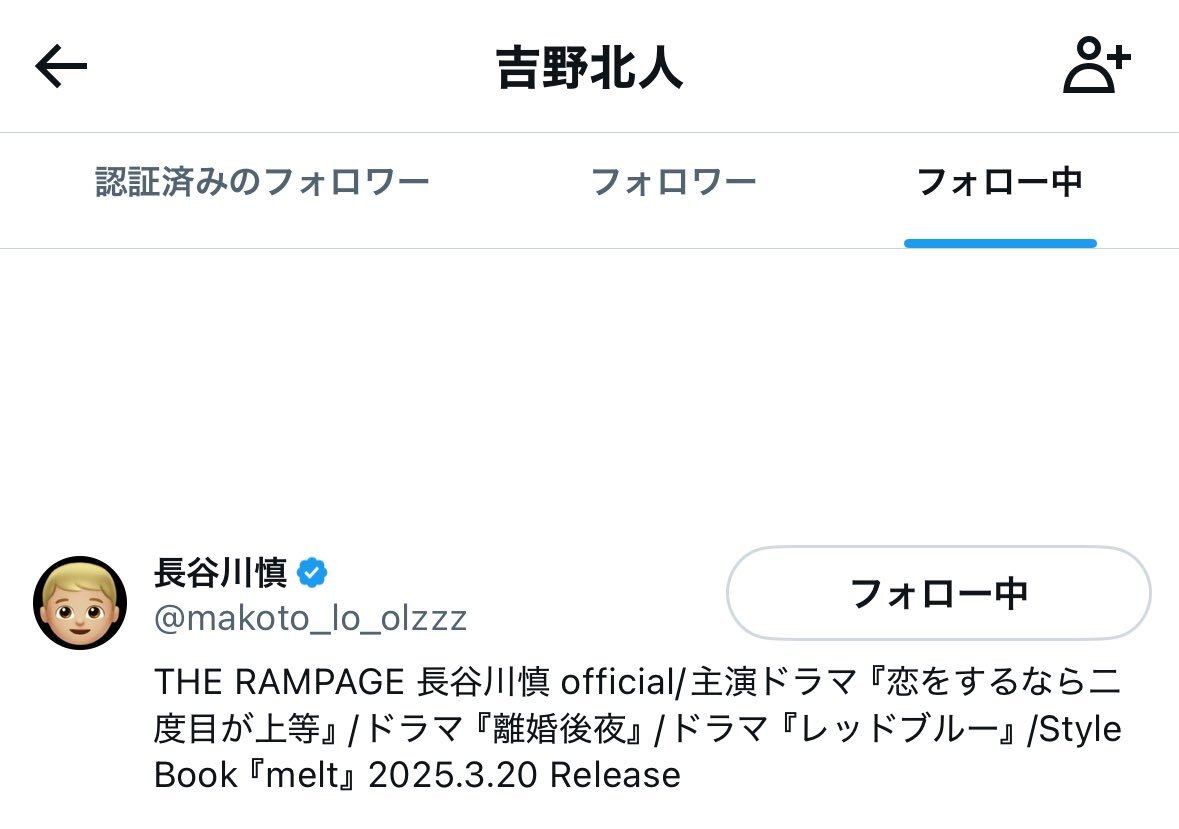Open the 認証済みのフォロワー tab
The height and width of the screenshot is (829, 1179).
pyautogui.click(x=262, y=183)
